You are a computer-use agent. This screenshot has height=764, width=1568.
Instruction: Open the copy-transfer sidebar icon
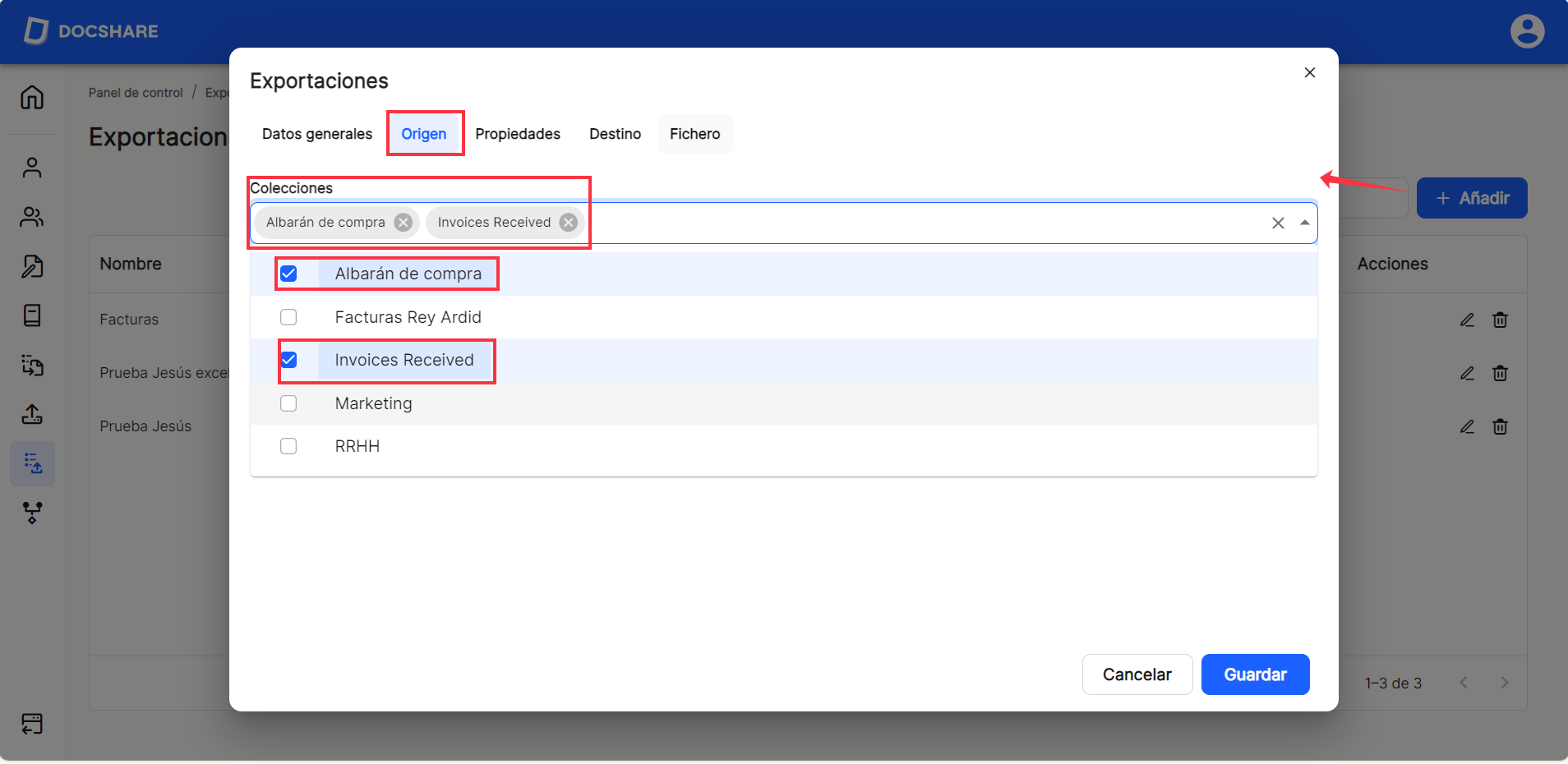pyautogui.click(x=32, y=365)
